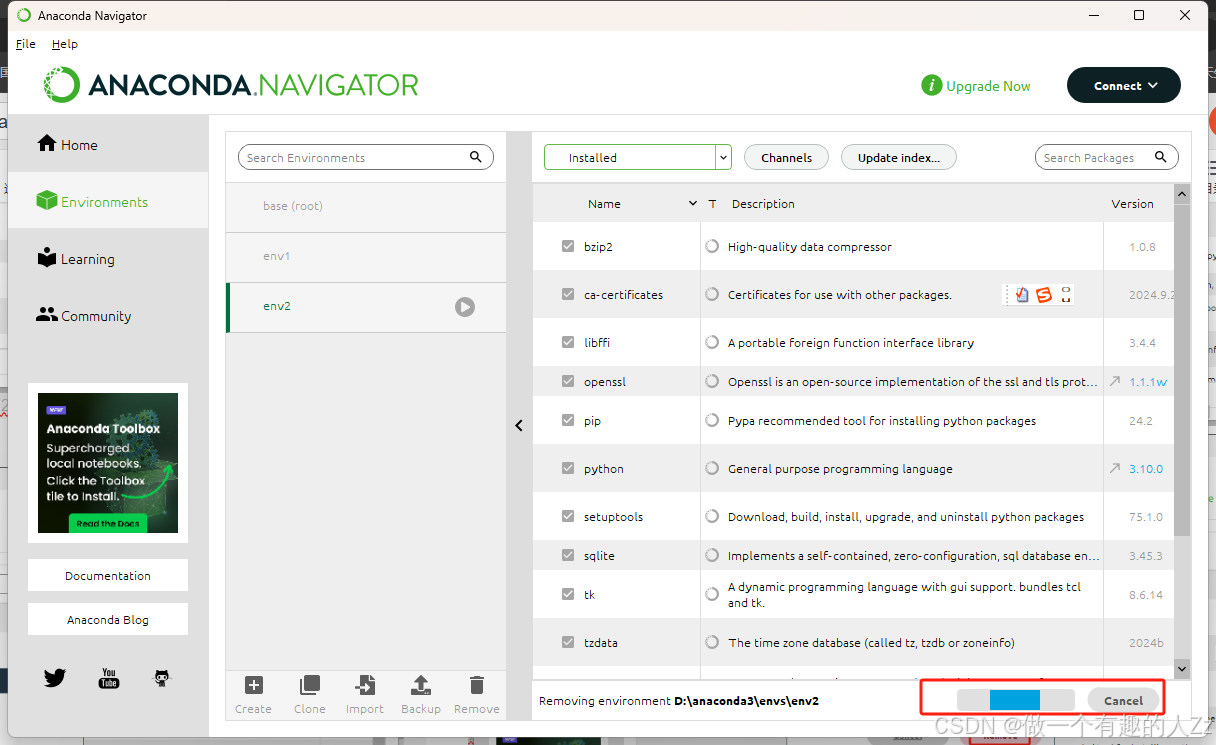
Task: Open the Connect dropdown button
Action: tap(1124, 86)
